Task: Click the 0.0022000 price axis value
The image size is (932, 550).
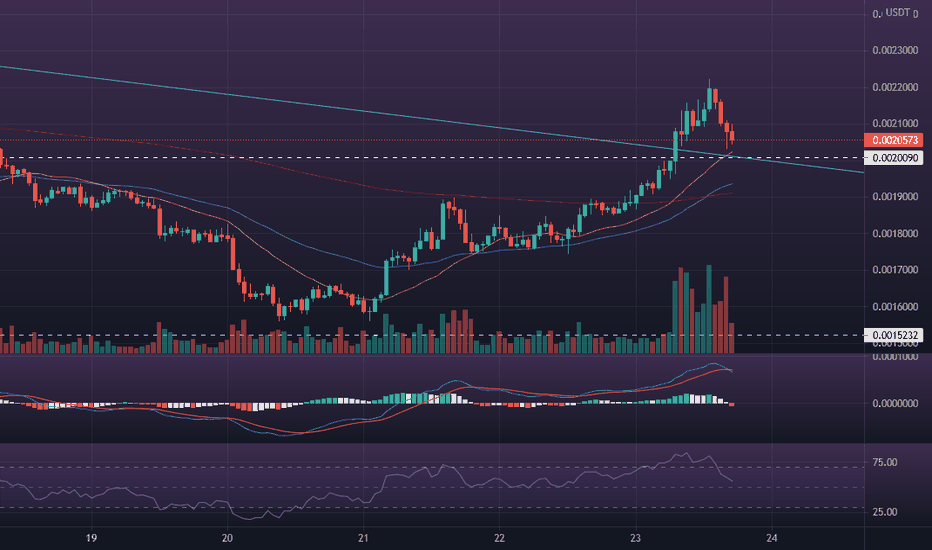Action: (x=895, y=87)
